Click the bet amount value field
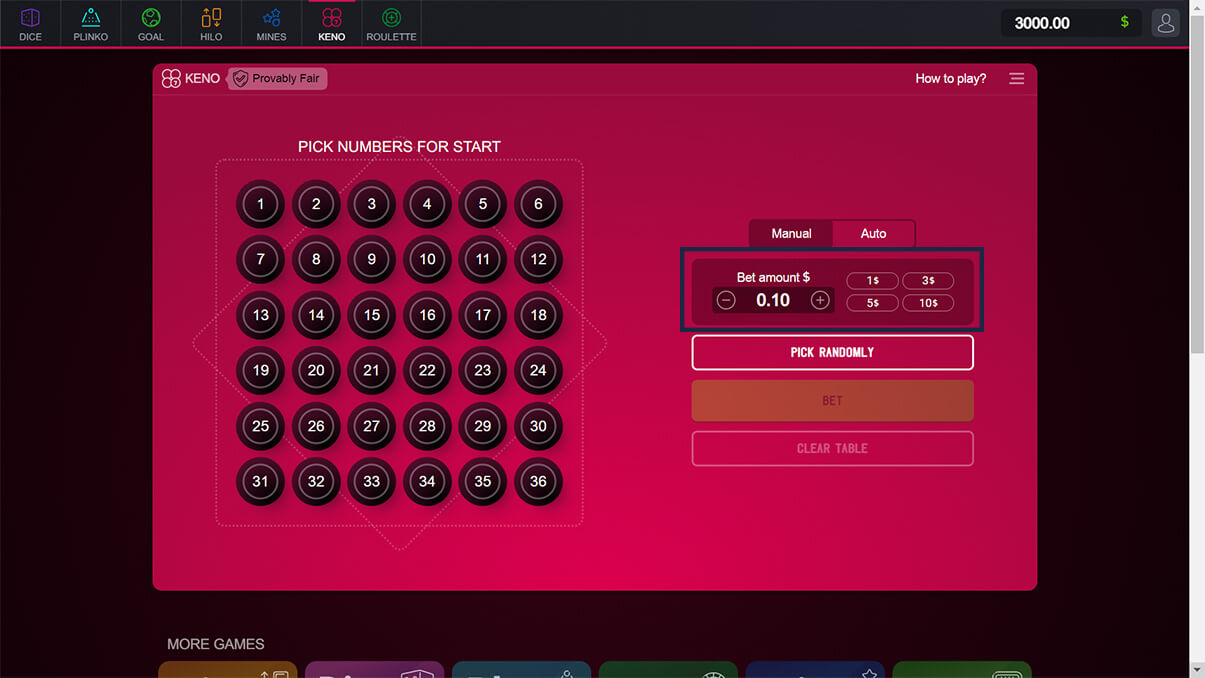The width and height of the screenshot is (1205, 678). click(x=773, y=300)
